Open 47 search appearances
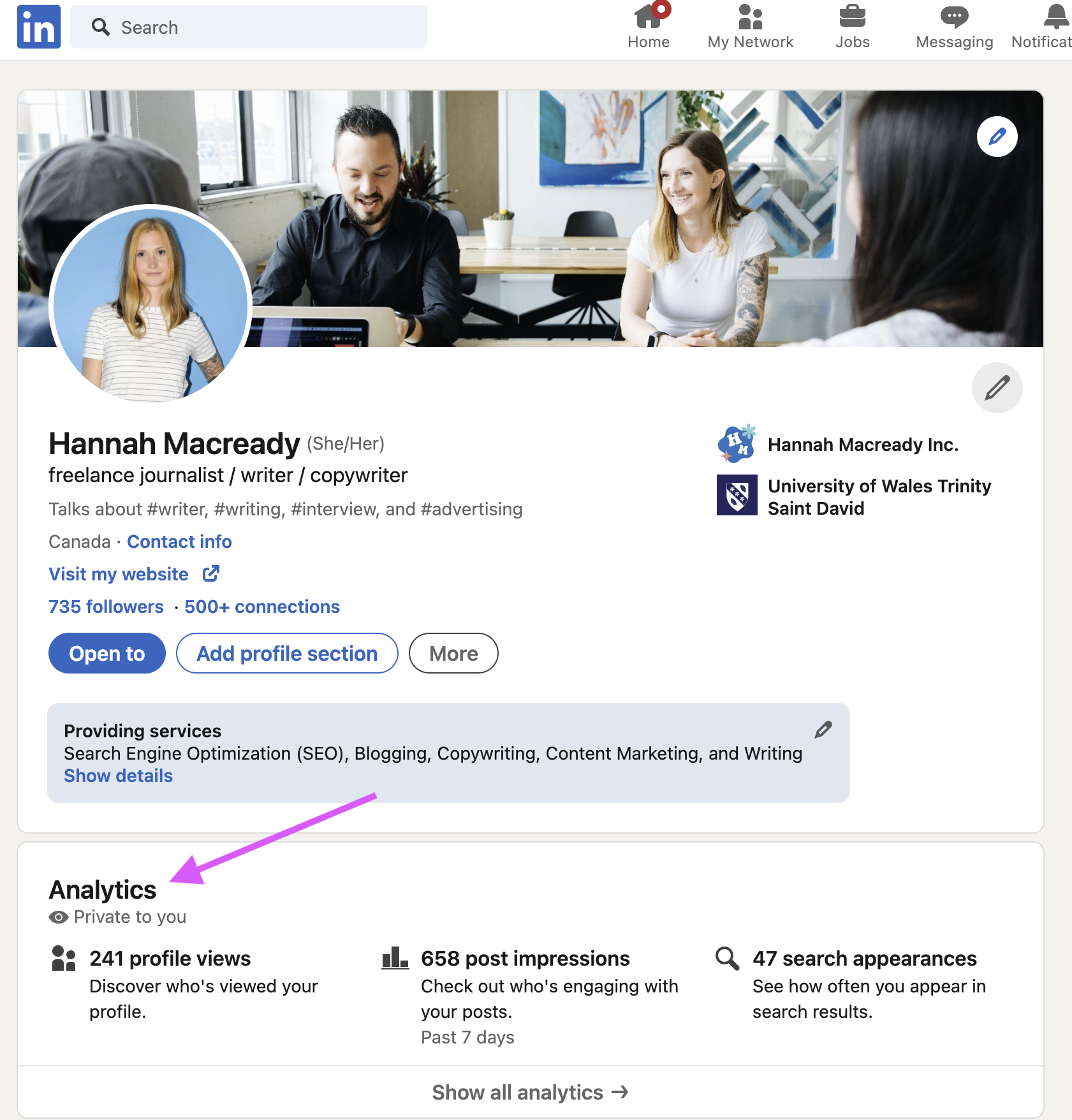Screen dimensions: 1072x1120 (x=865, y=959)
